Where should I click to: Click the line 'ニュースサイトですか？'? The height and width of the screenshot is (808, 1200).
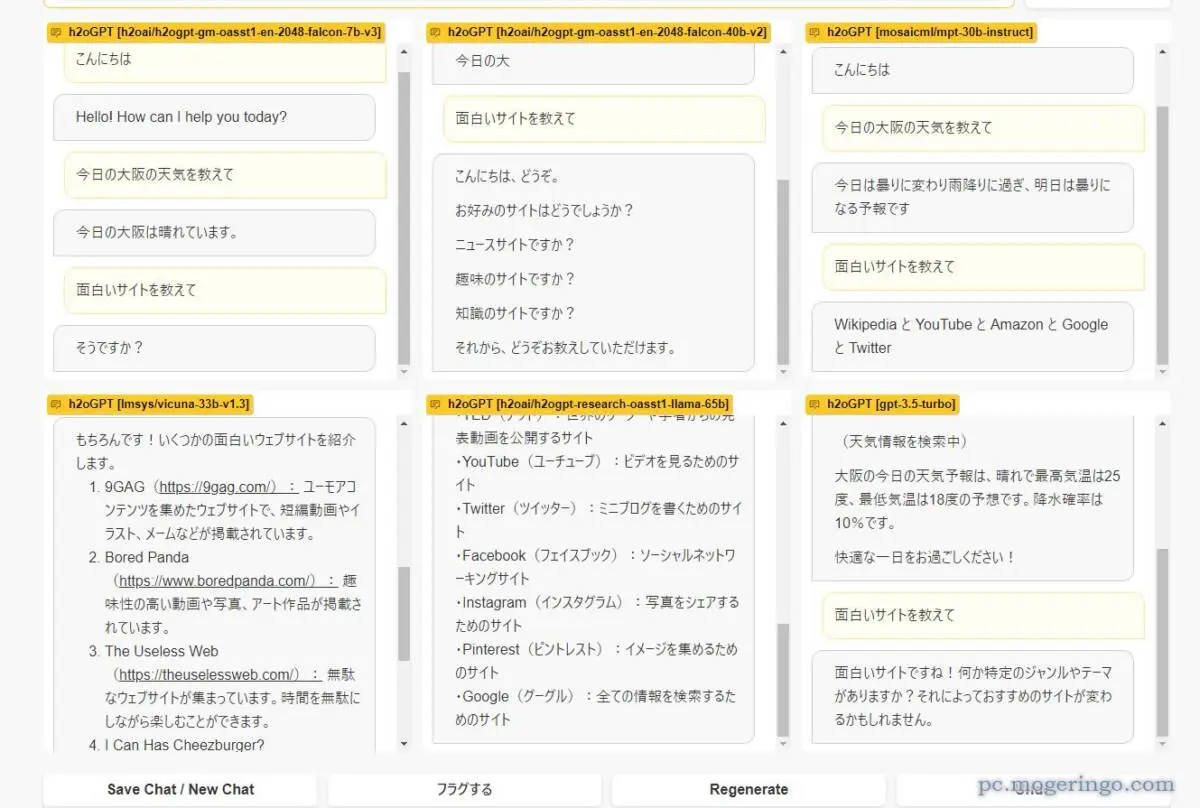[515, 245]
